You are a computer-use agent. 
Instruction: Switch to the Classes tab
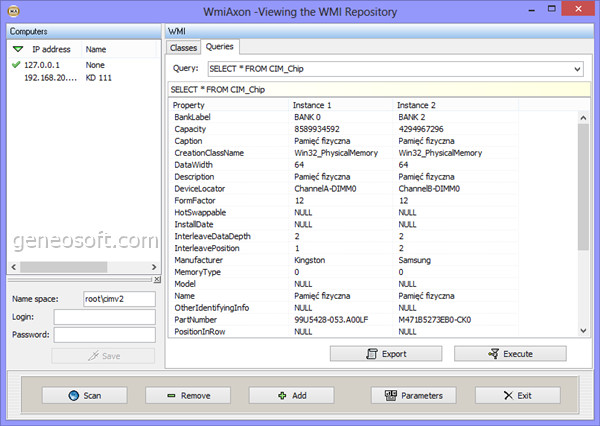(x=183, y=48)
